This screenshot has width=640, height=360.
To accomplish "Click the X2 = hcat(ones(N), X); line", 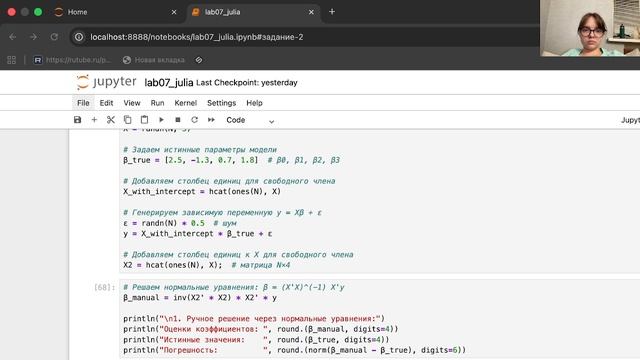I will point(207,265).
